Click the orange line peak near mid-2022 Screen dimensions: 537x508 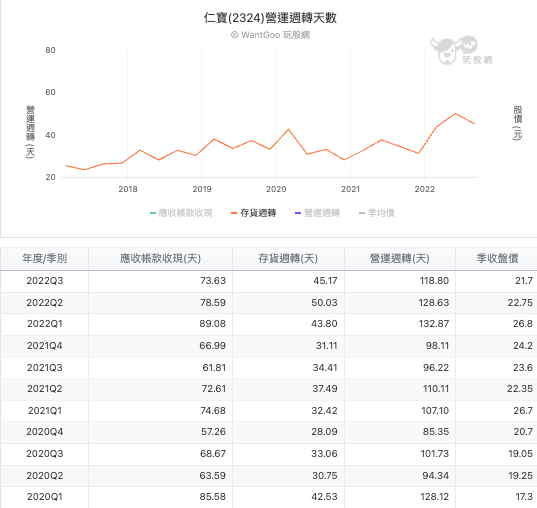[455, 113]
